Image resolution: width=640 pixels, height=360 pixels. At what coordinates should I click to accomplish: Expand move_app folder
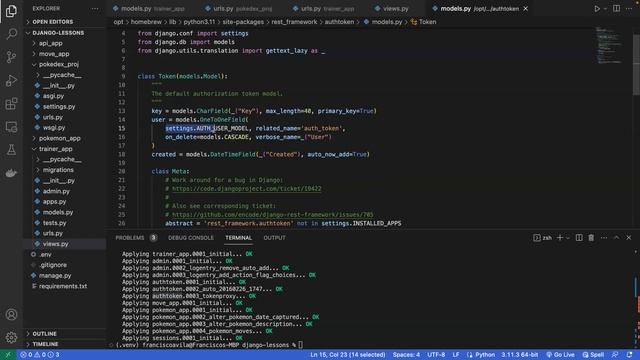pos(54,53)
